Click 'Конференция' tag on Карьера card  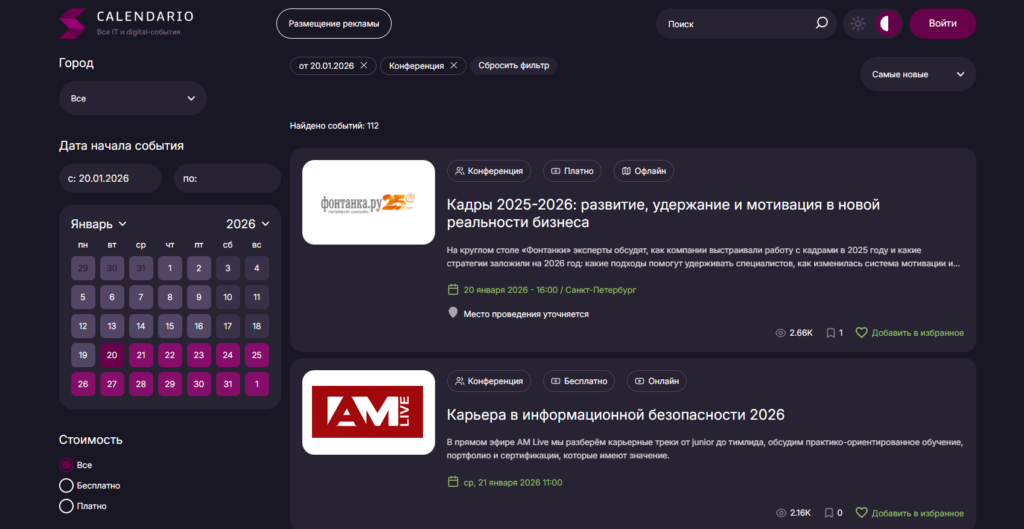489,381
